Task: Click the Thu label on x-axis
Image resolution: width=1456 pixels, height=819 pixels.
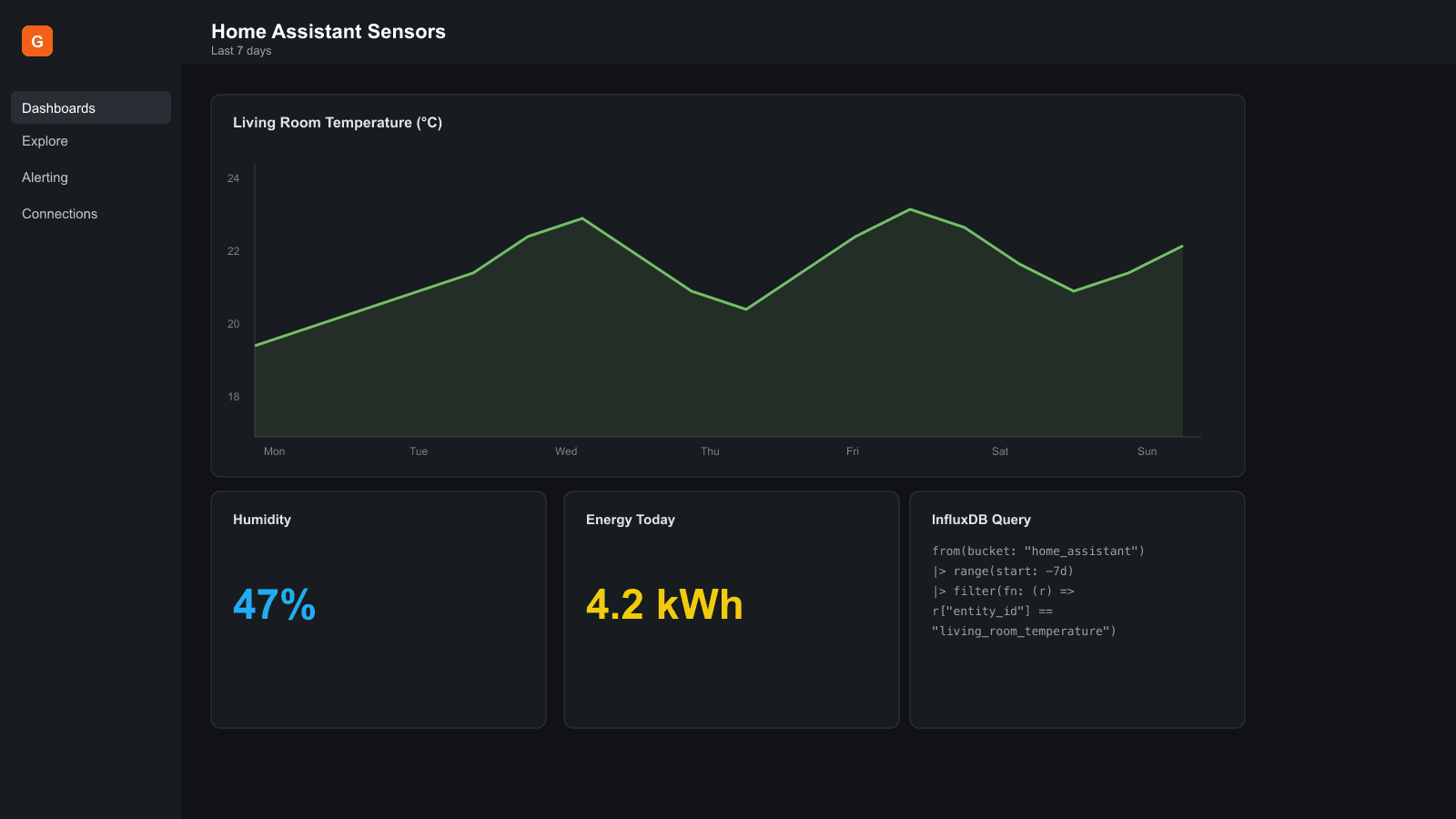Action: 710,451
